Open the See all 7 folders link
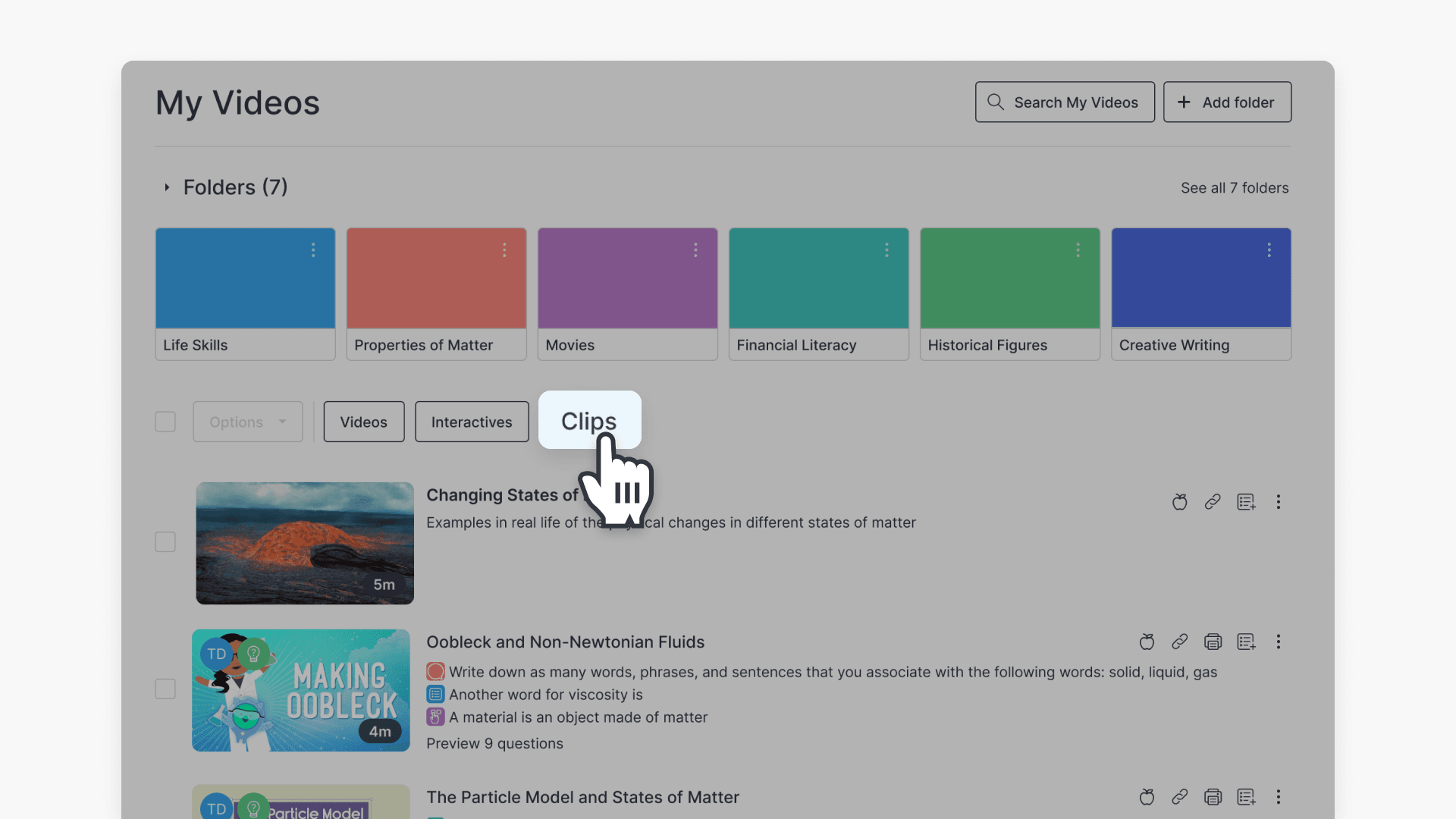 pos(1234,187)
